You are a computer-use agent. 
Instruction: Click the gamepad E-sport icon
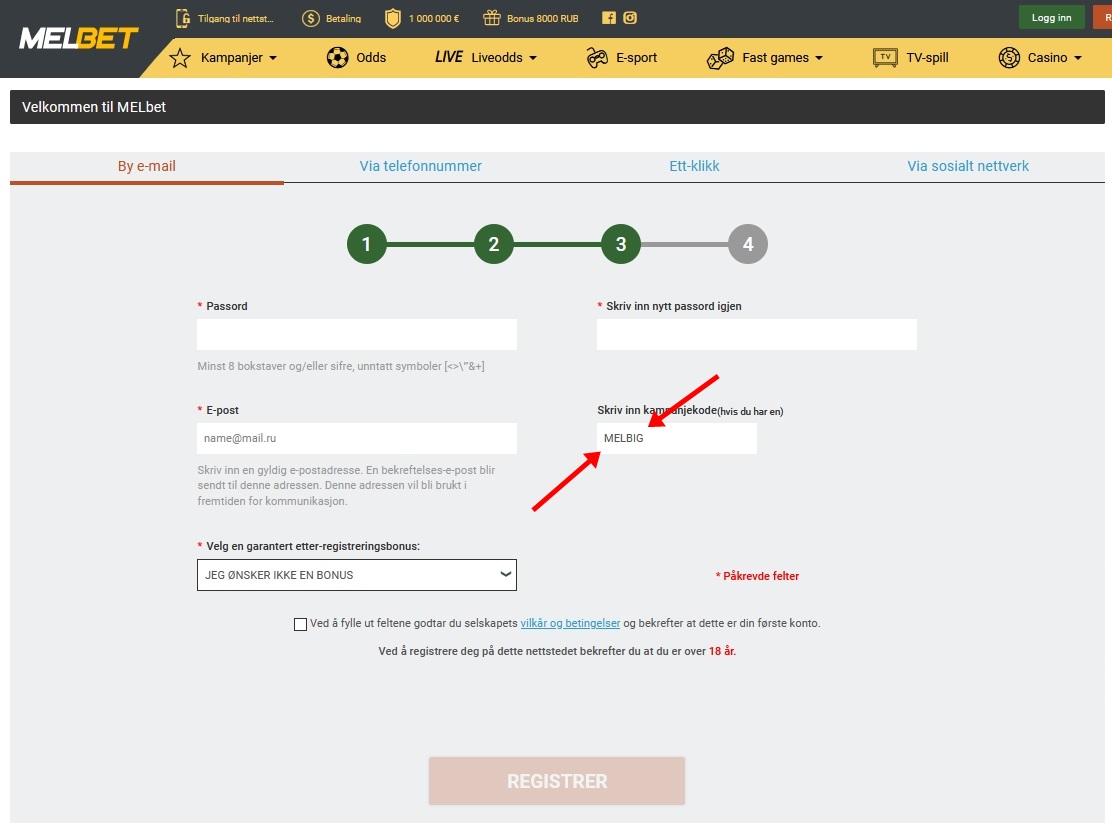(597, 57)
